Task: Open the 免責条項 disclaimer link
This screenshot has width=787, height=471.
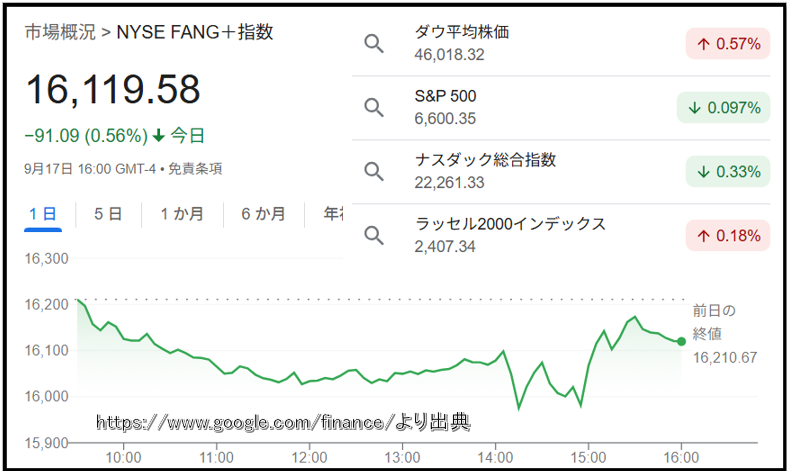Action: click(x=195, y=169)
